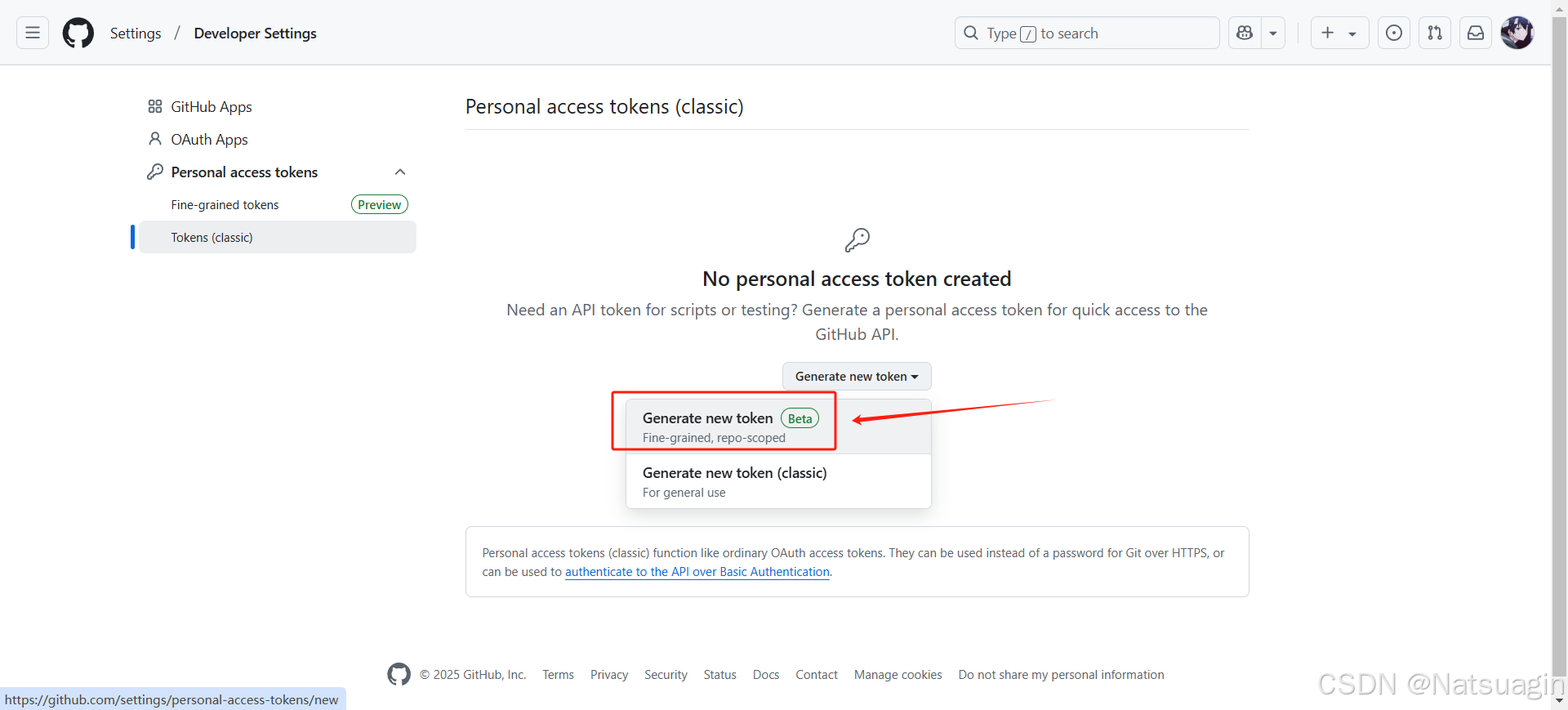Open the create new plus dropdown
Viewport: 1568px width, 710px height.
tap(1339, 33)
